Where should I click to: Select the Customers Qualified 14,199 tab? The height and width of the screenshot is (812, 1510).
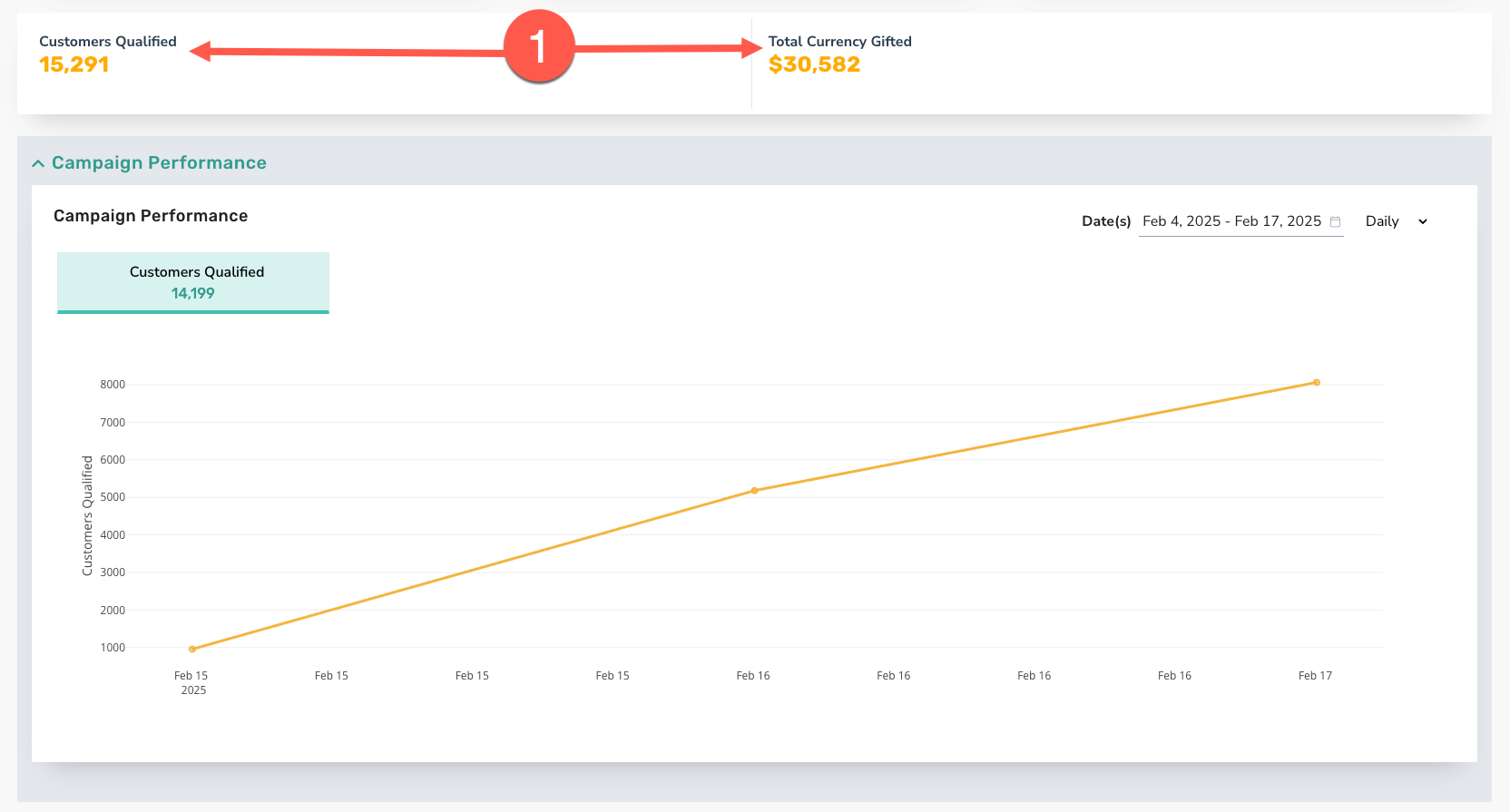tap(193, 283)
